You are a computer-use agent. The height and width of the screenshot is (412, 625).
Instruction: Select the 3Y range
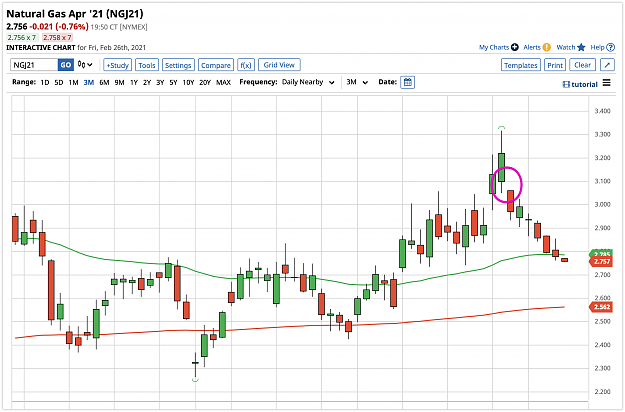(x=160, y=82)
